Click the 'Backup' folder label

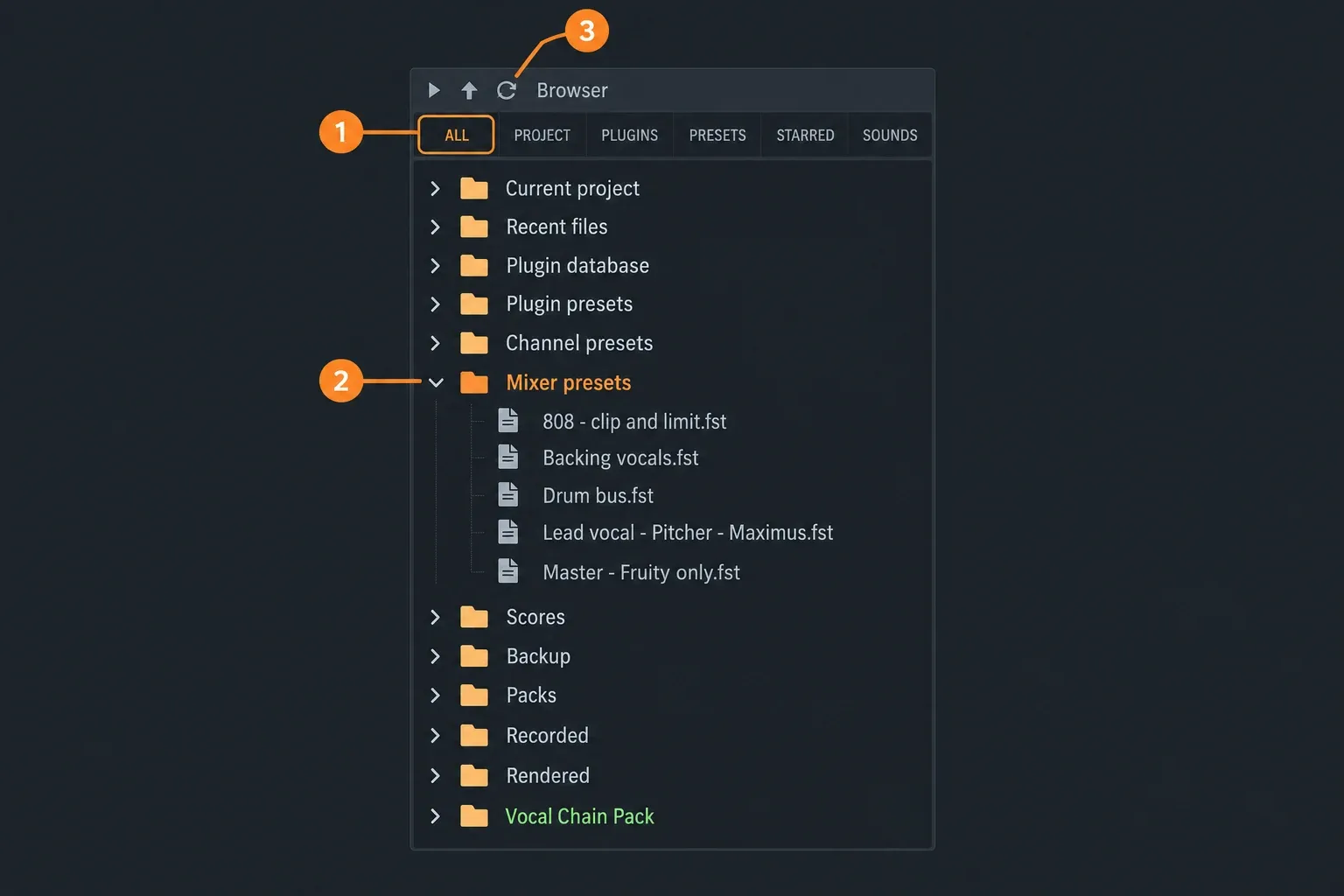(x=538, y=656)
